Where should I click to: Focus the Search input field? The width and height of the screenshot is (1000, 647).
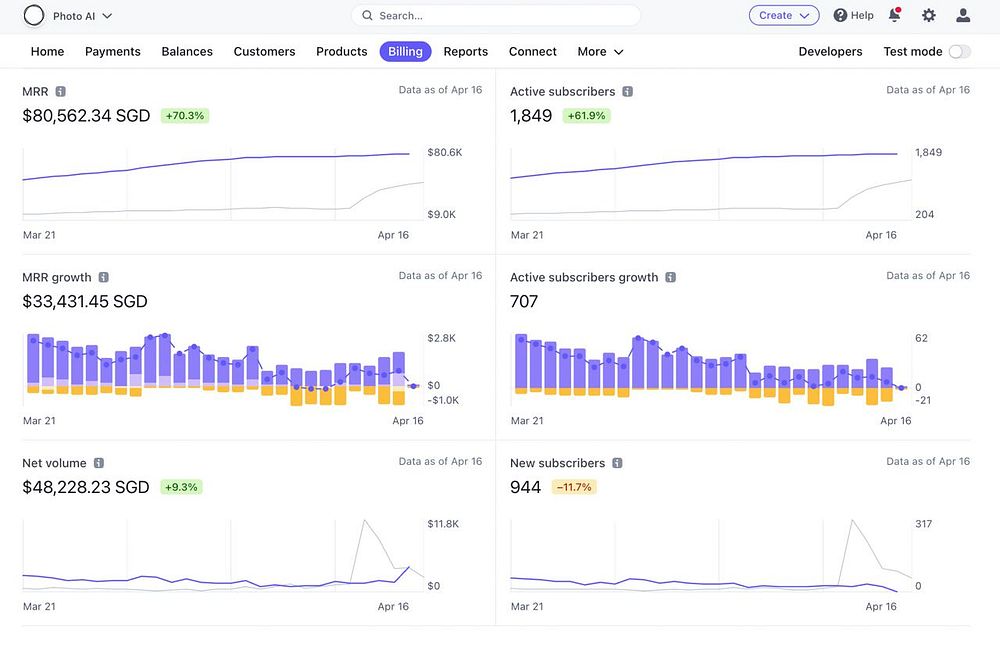pyautogui.click(x=496, y=15)
